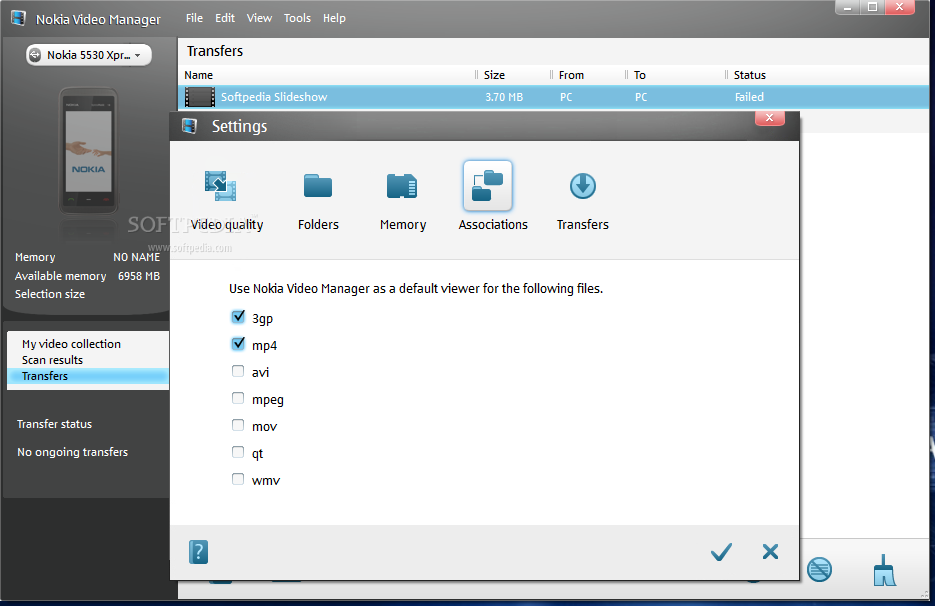Click the Nokia phone image
The width and height of the screenshot is (935, 606).
tap(88, 151)
